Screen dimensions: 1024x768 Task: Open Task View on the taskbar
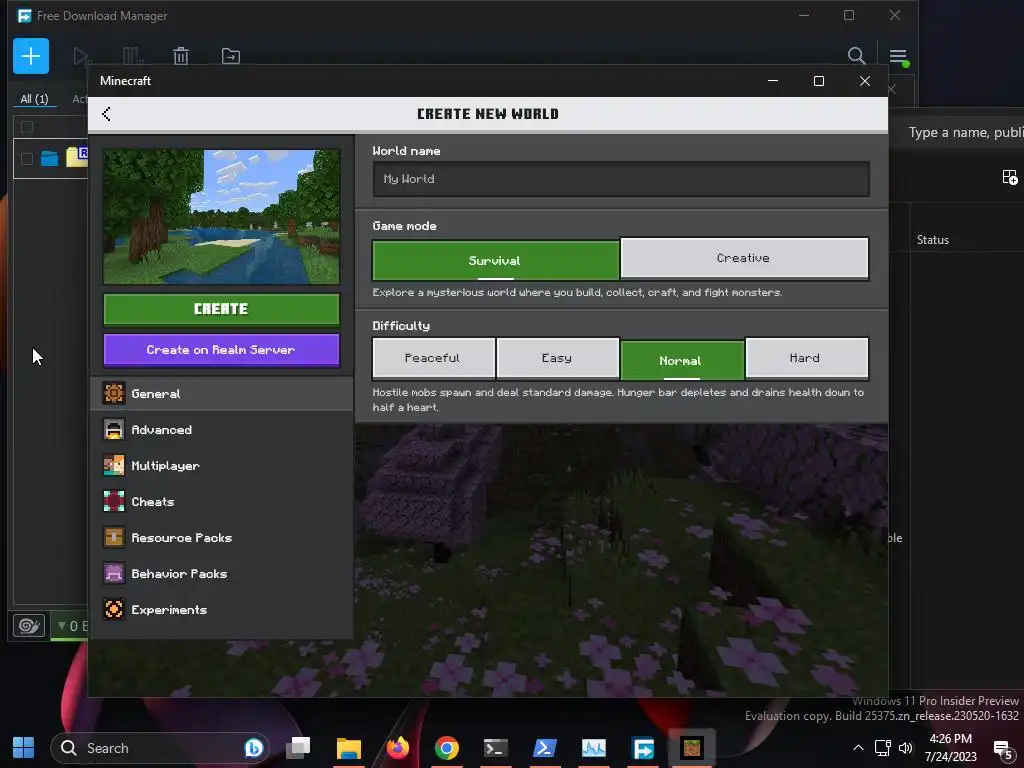tap(298, 748)
